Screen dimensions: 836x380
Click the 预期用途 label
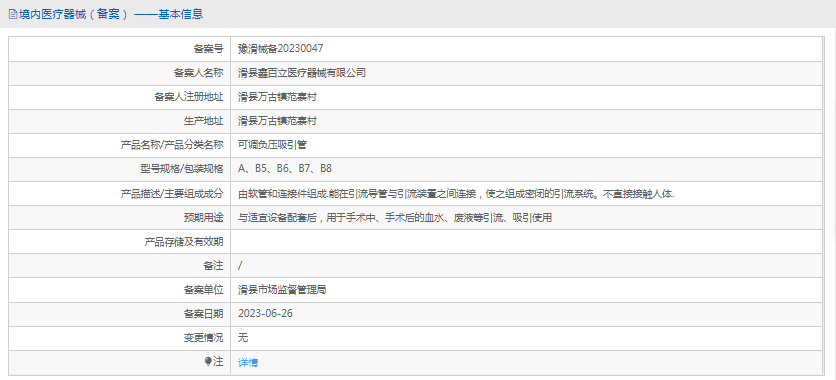click(204, 217)
